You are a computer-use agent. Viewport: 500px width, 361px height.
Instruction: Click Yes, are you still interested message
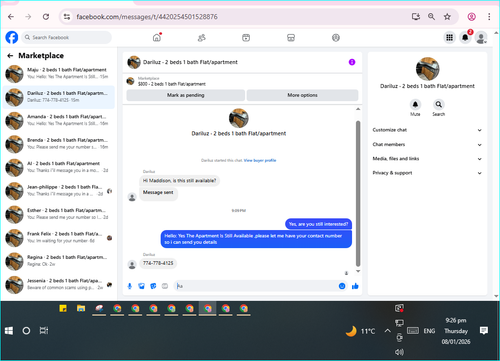point(318,224)
